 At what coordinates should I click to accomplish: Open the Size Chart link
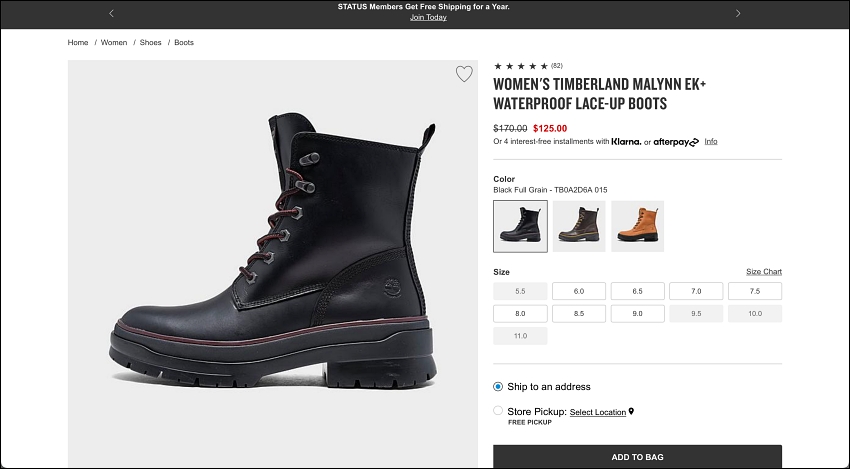click(x=764, y=272)
